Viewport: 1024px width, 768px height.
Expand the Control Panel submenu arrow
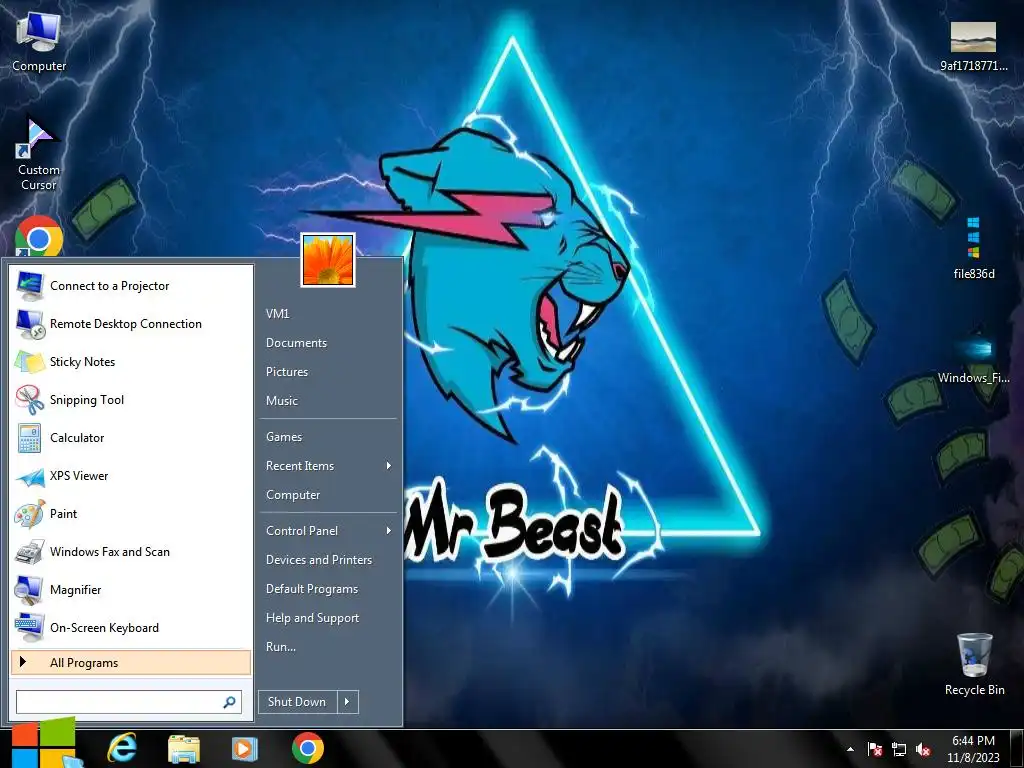389,530
